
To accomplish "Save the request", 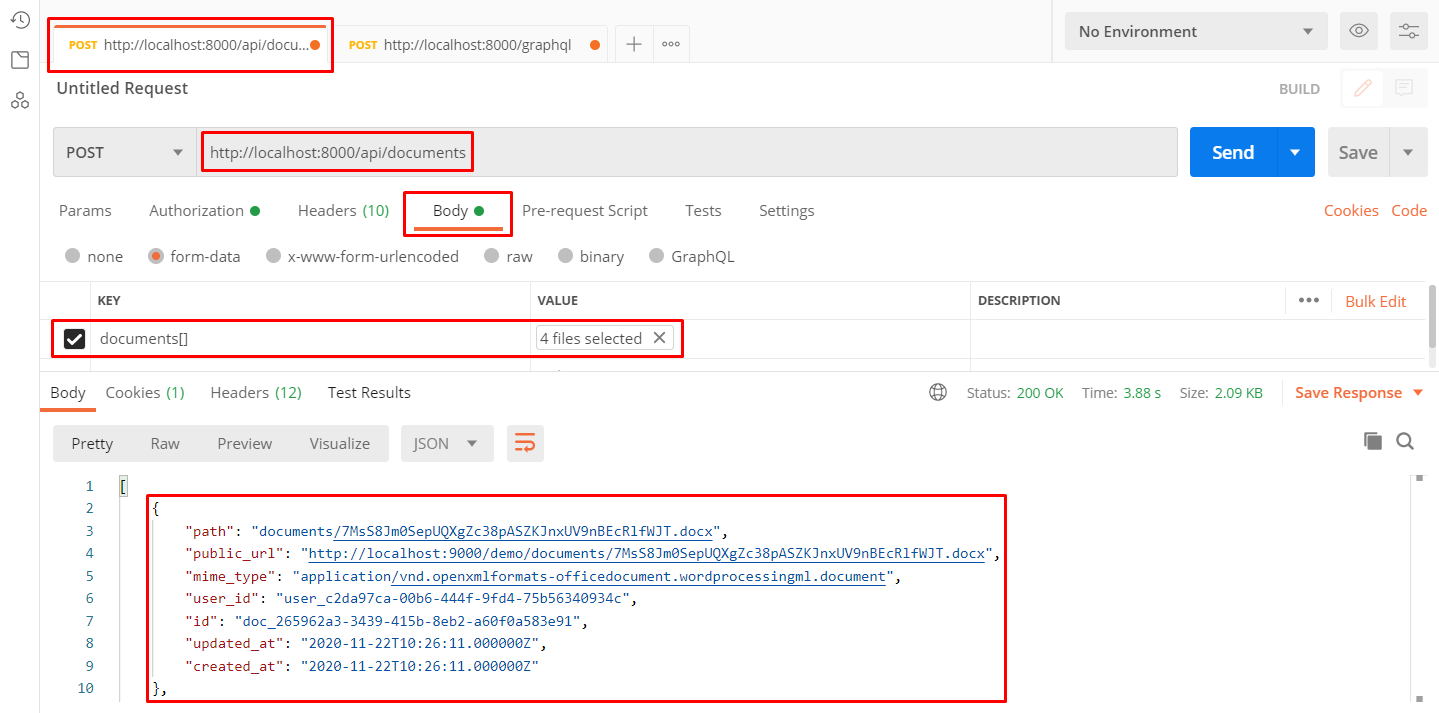I will 1358,152.
